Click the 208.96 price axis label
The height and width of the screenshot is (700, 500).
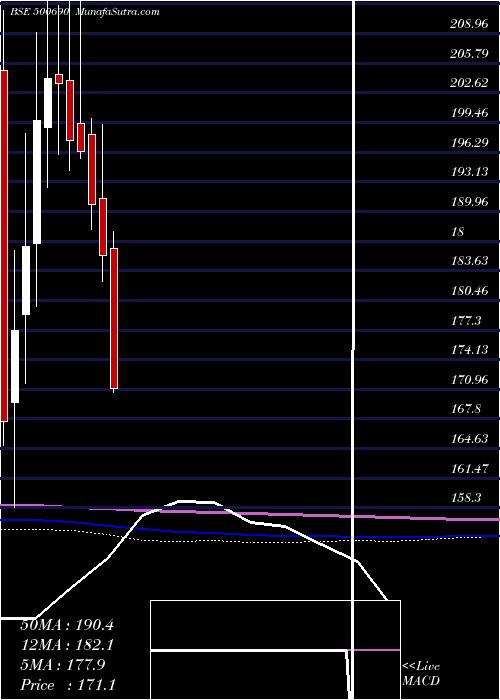[x=469, y=25]
